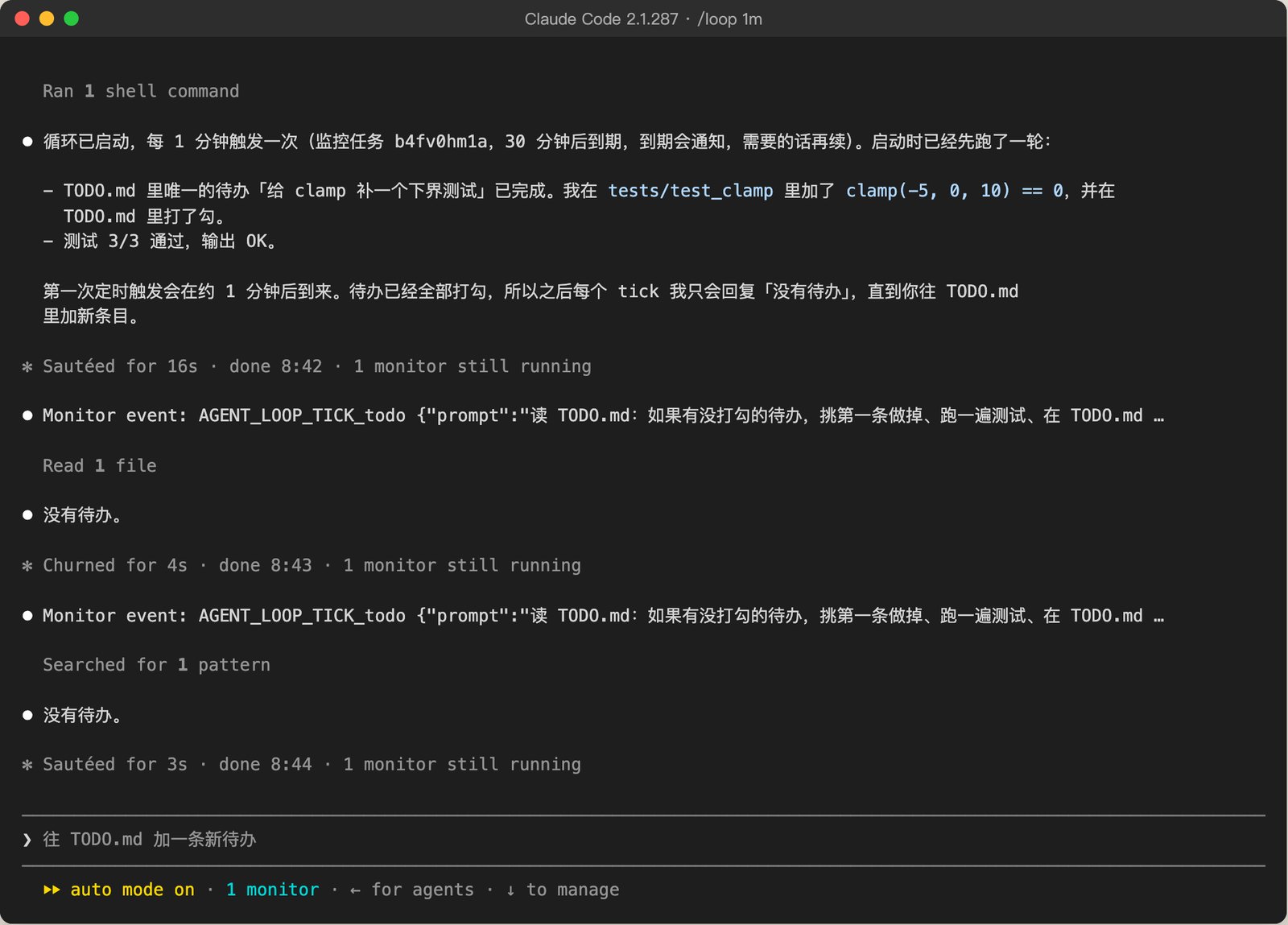This screenshot has height=925, width=1288.
Task: Click the asterisk icon beside Churned for 4s
Action: click(x=27, y=566)
